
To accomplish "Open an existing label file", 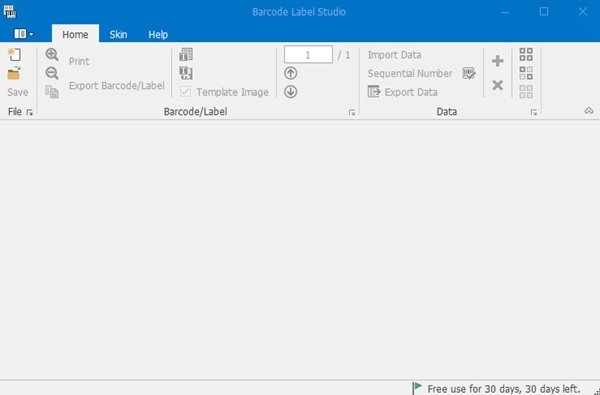I will pyautogui.click(x=14, y=73).
